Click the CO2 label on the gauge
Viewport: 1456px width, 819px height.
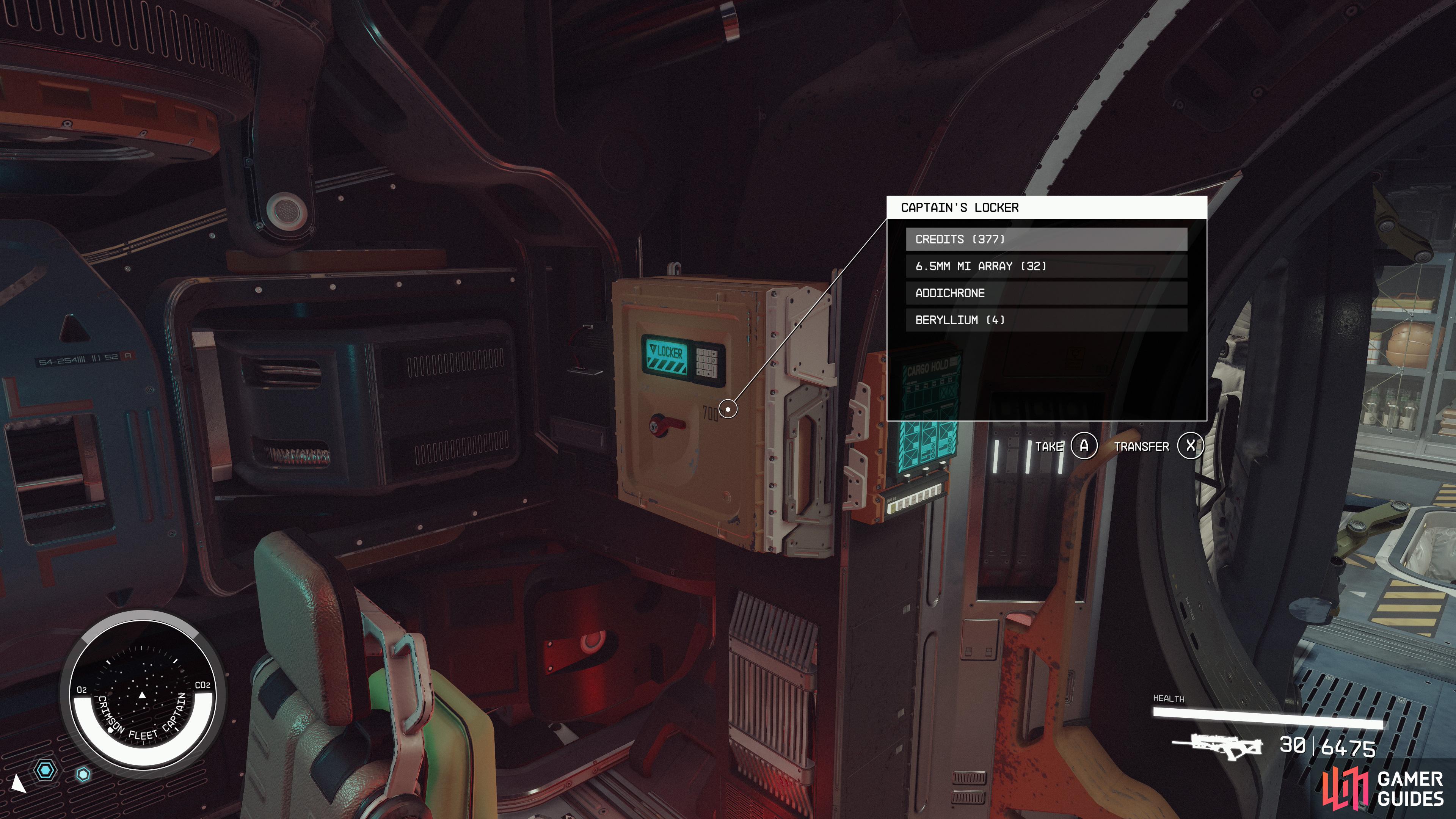(x=202, y=685)
